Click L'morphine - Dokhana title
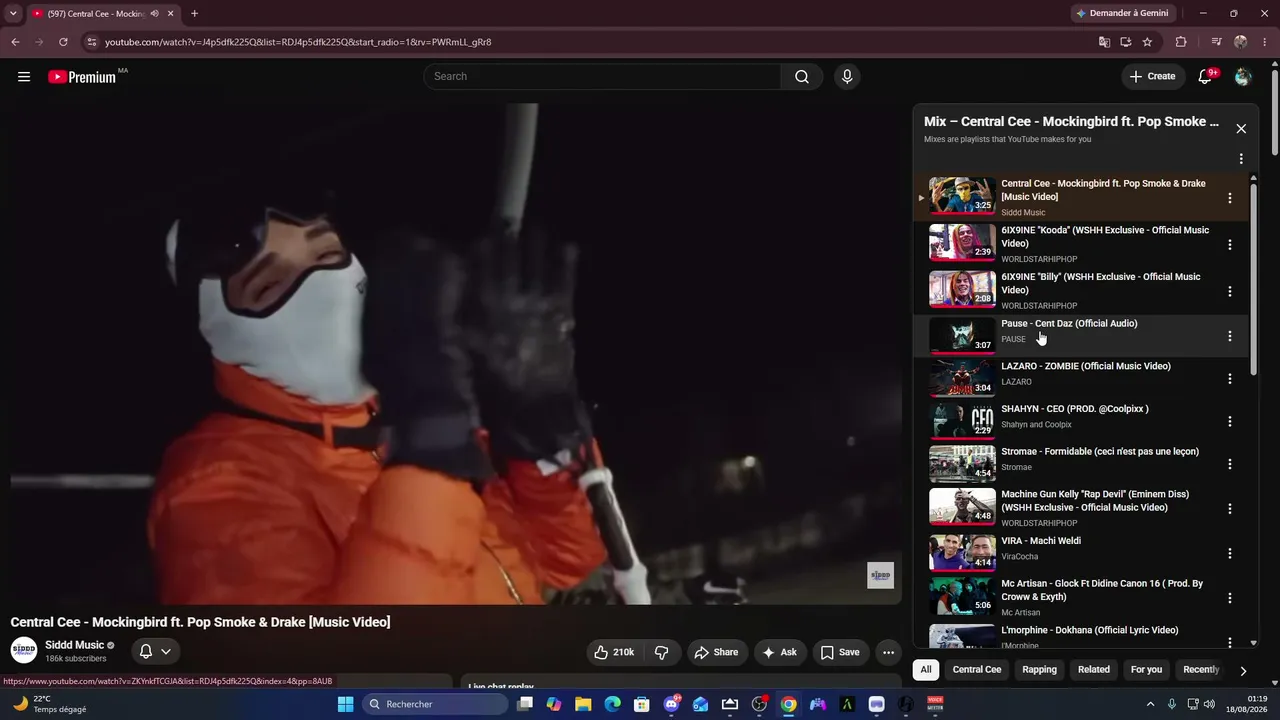 1090,630
